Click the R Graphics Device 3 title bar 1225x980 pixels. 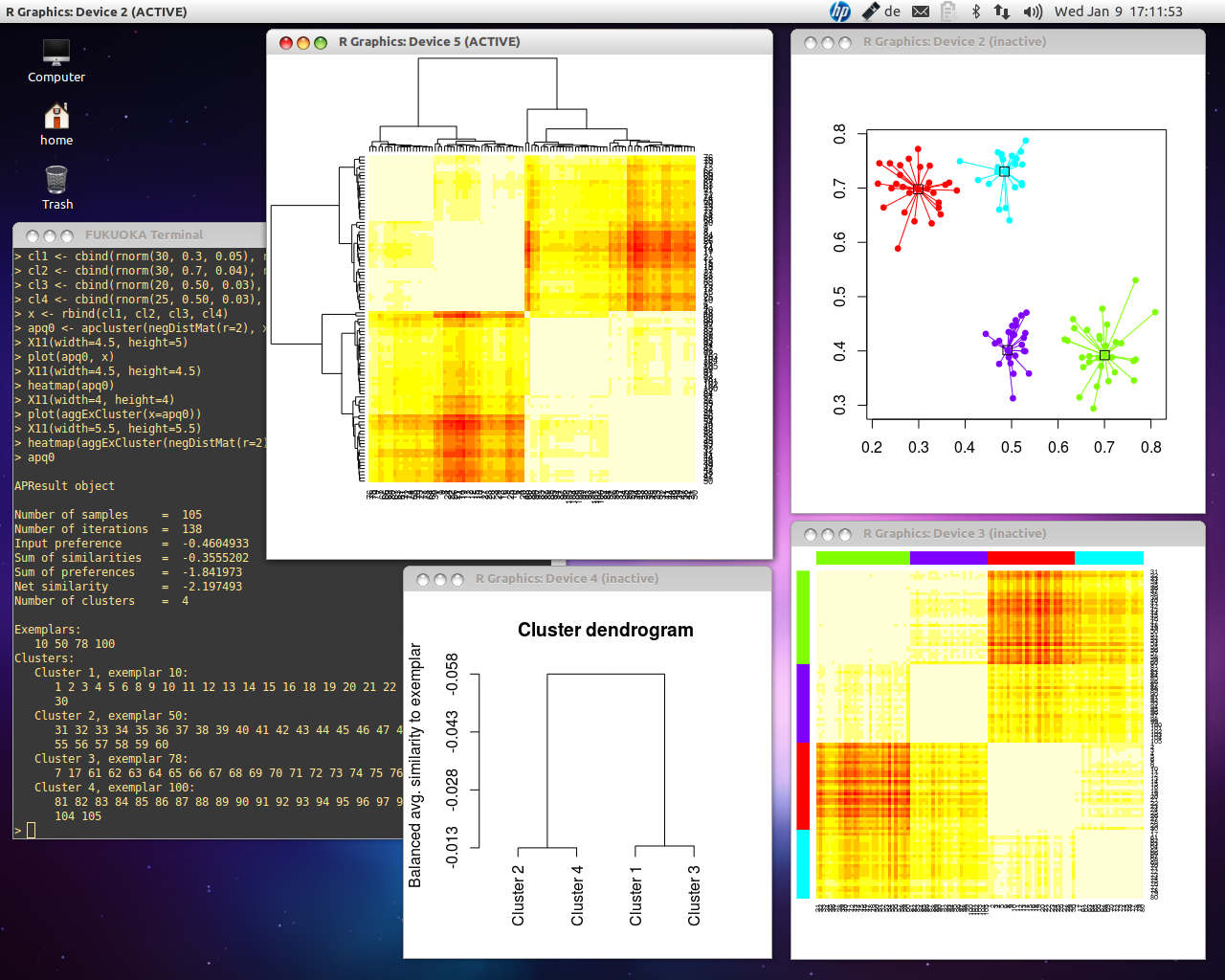point(954,534)
